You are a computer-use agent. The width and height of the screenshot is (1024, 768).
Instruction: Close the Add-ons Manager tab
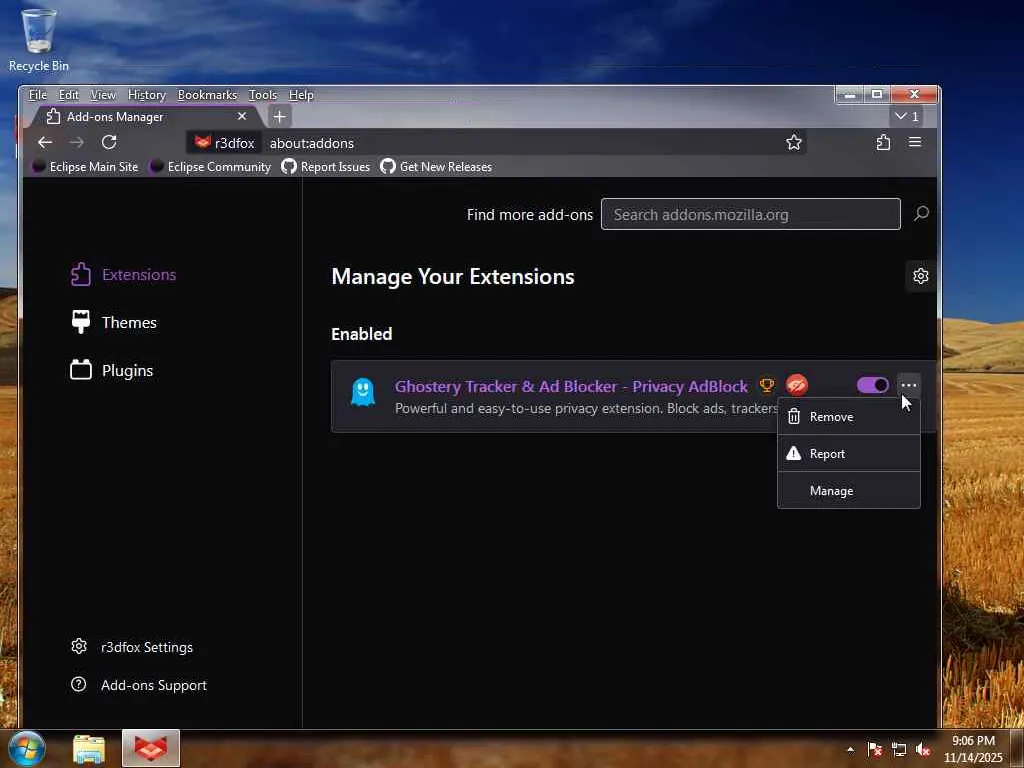242,116
